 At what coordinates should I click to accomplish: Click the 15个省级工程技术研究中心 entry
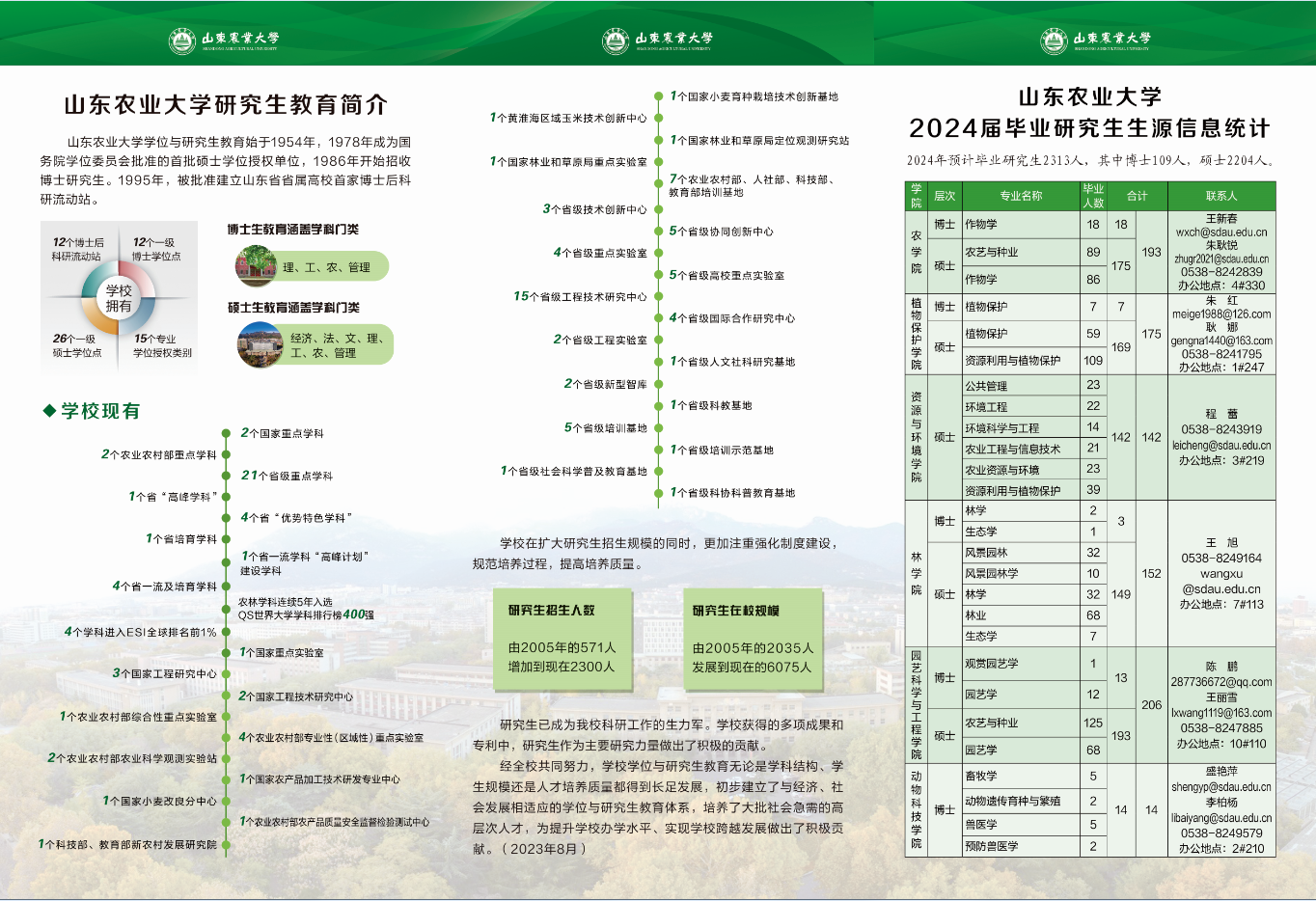(581, 296)
